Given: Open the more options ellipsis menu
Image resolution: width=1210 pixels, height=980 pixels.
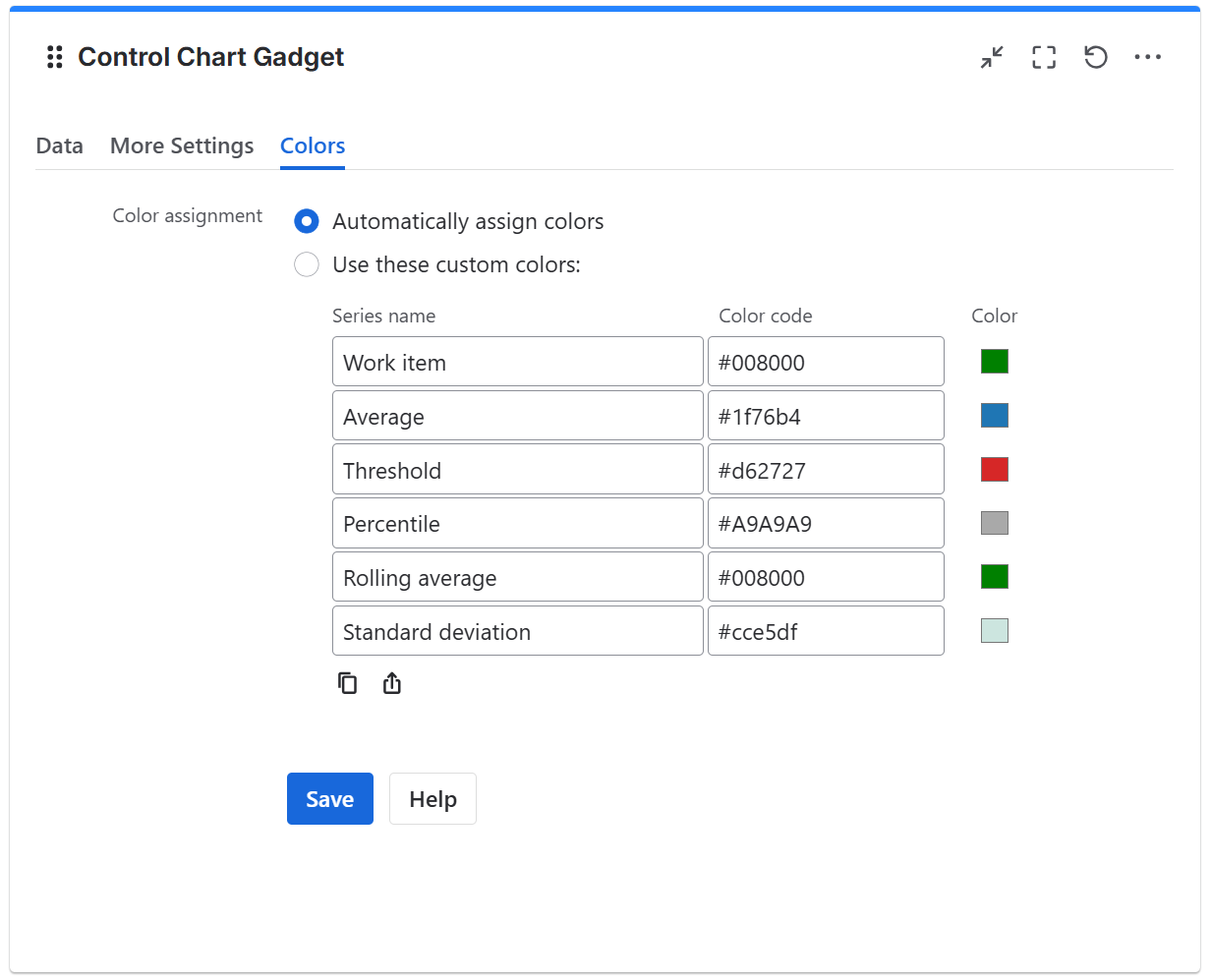Looking at the screenshot, I should pos(1147,57).
